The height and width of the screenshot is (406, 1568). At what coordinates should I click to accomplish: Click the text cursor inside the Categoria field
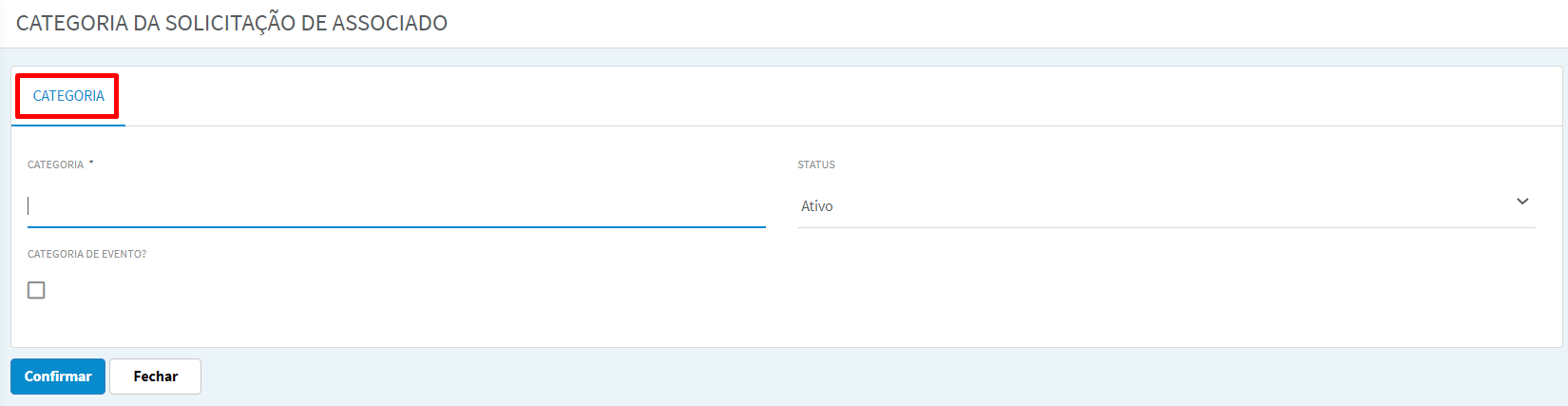coord(29,205)
